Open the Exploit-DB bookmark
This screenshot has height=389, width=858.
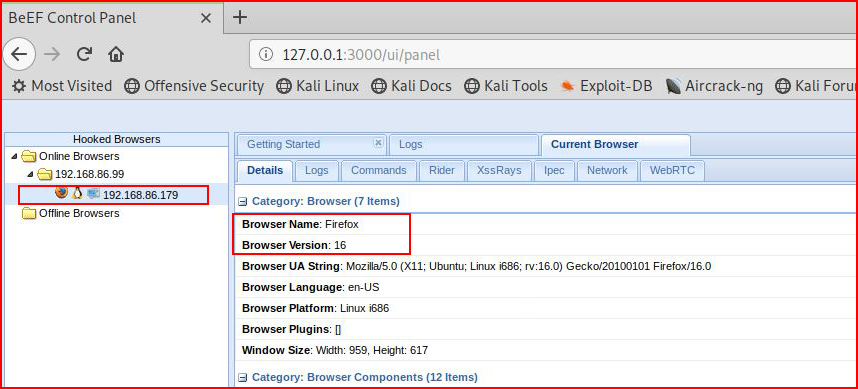tap(606, 86)
